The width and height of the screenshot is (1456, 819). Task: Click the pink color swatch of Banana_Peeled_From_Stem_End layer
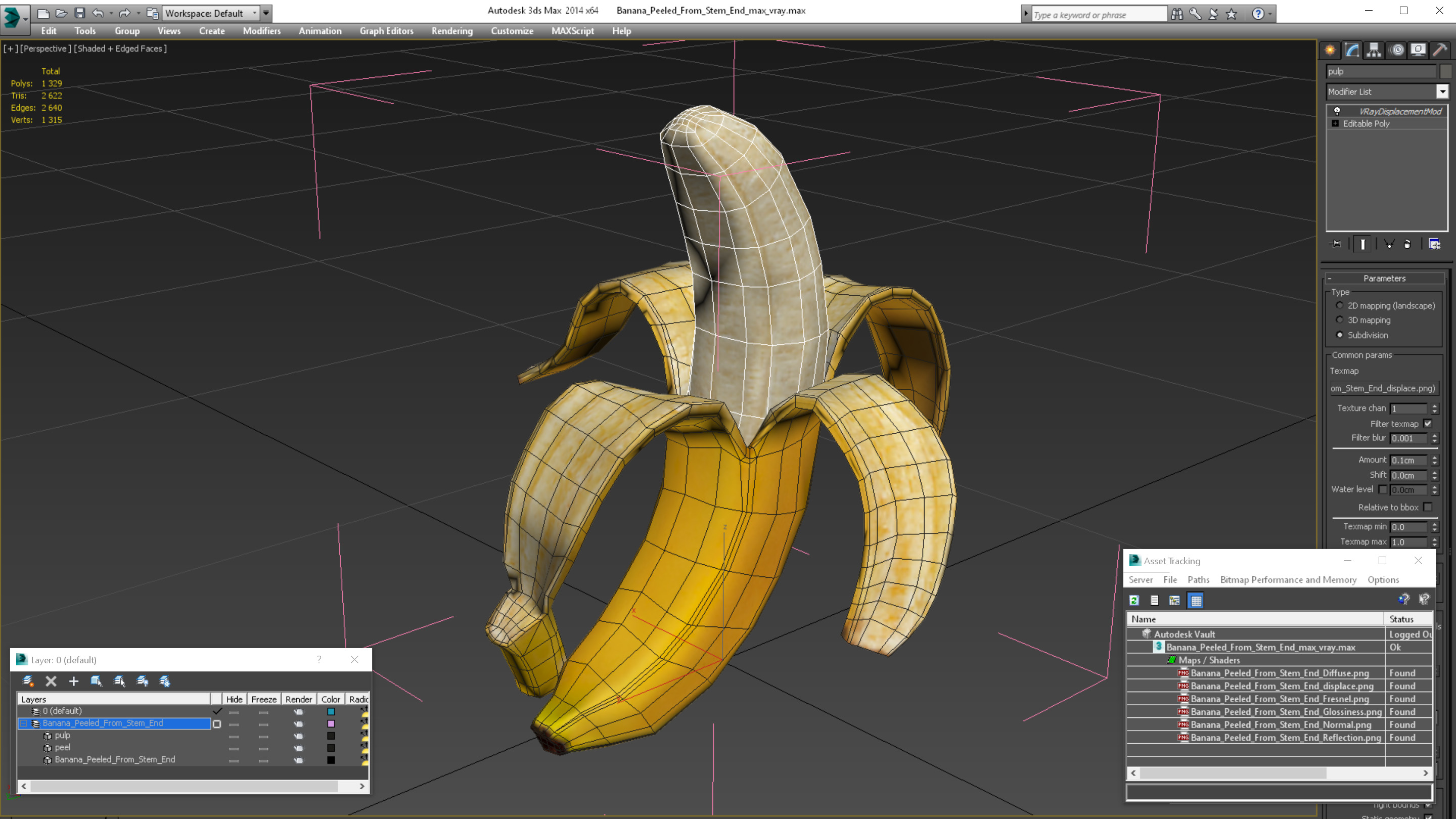pos(331,723)
